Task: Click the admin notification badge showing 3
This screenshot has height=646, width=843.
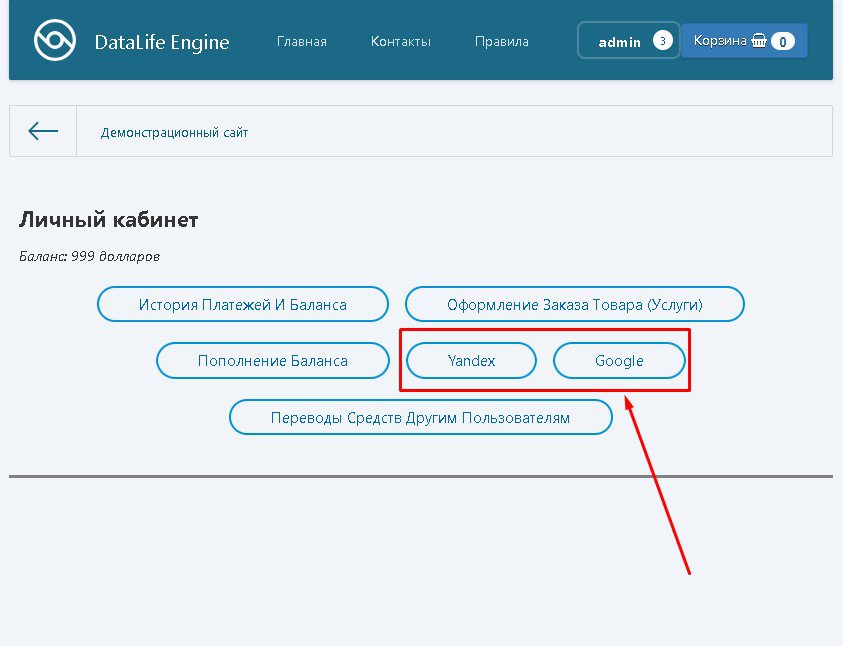Action: pos(662,40)
